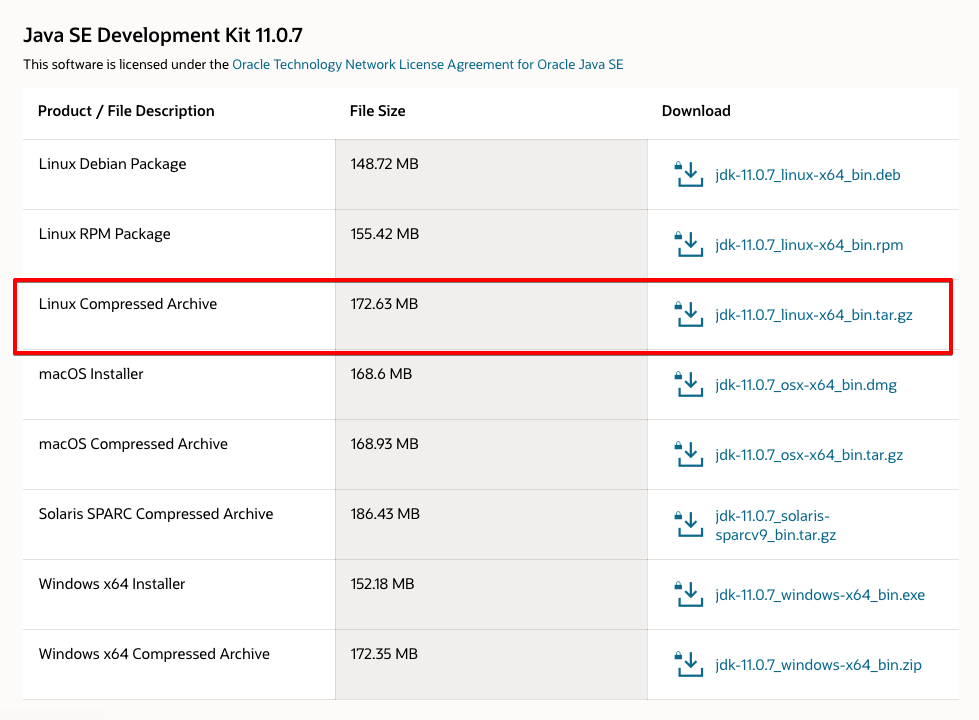Click download icon for macOS Compressed Archive

point(689,454)
